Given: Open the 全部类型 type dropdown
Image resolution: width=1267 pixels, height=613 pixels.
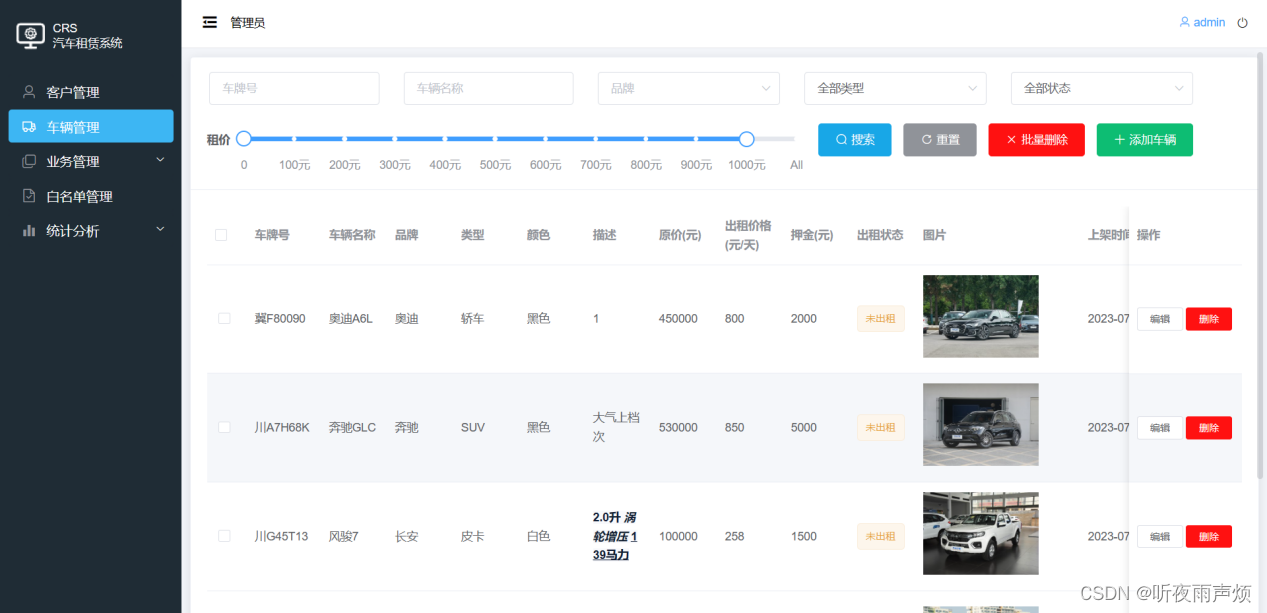Looking at the screenshot, I should [895, 88].
